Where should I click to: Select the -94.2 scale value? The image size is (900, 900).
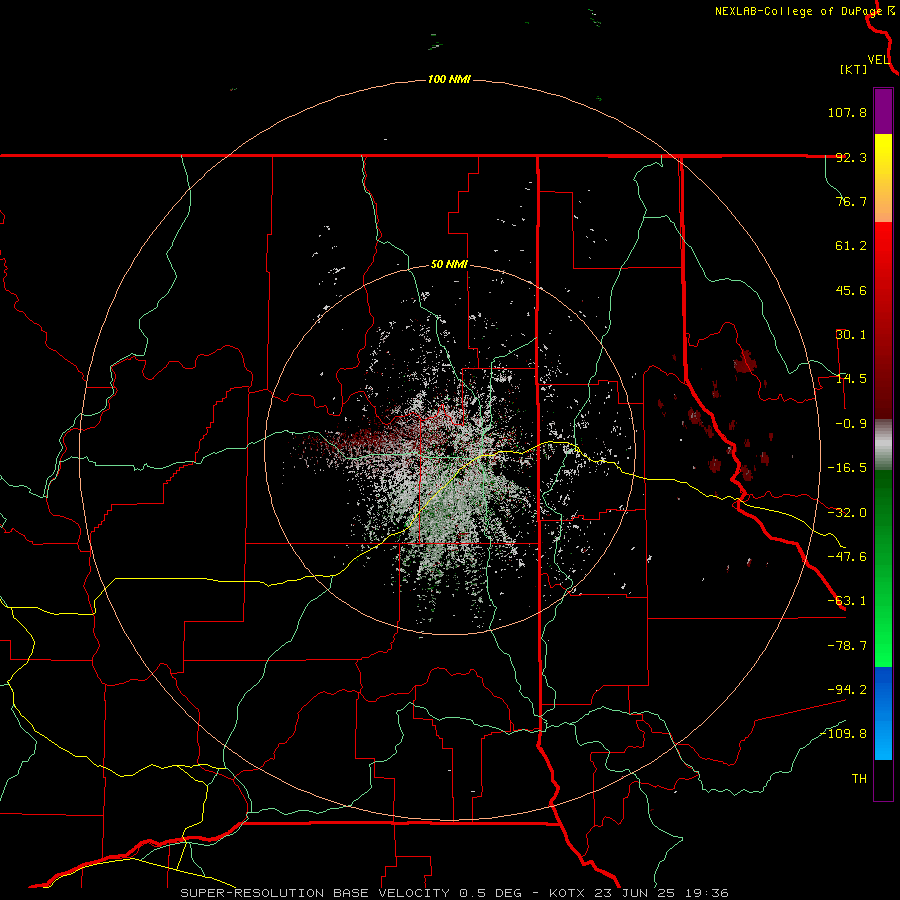(847, 689)
